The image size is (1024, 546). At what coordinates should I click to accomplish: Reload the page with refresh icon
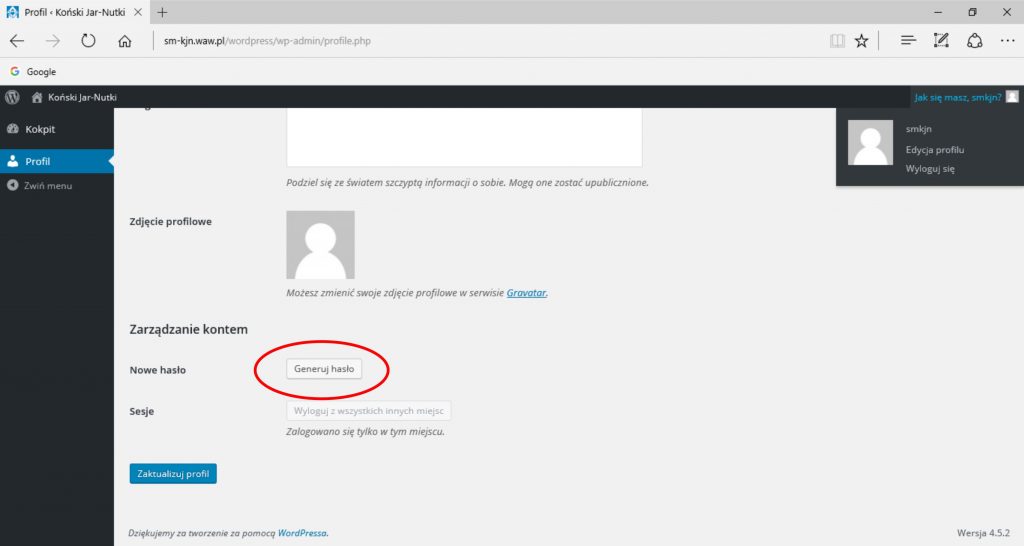click(88, 40)
